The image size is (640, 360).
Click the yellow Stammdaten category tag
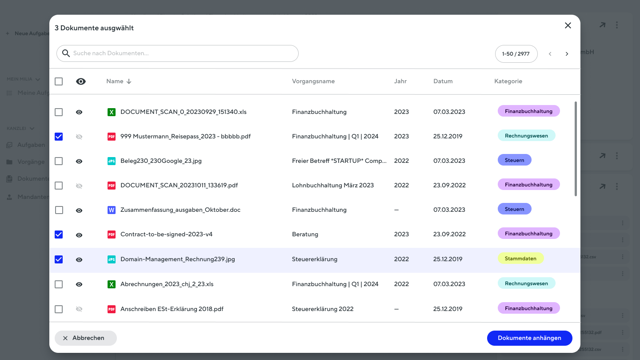tap(520, 258)
